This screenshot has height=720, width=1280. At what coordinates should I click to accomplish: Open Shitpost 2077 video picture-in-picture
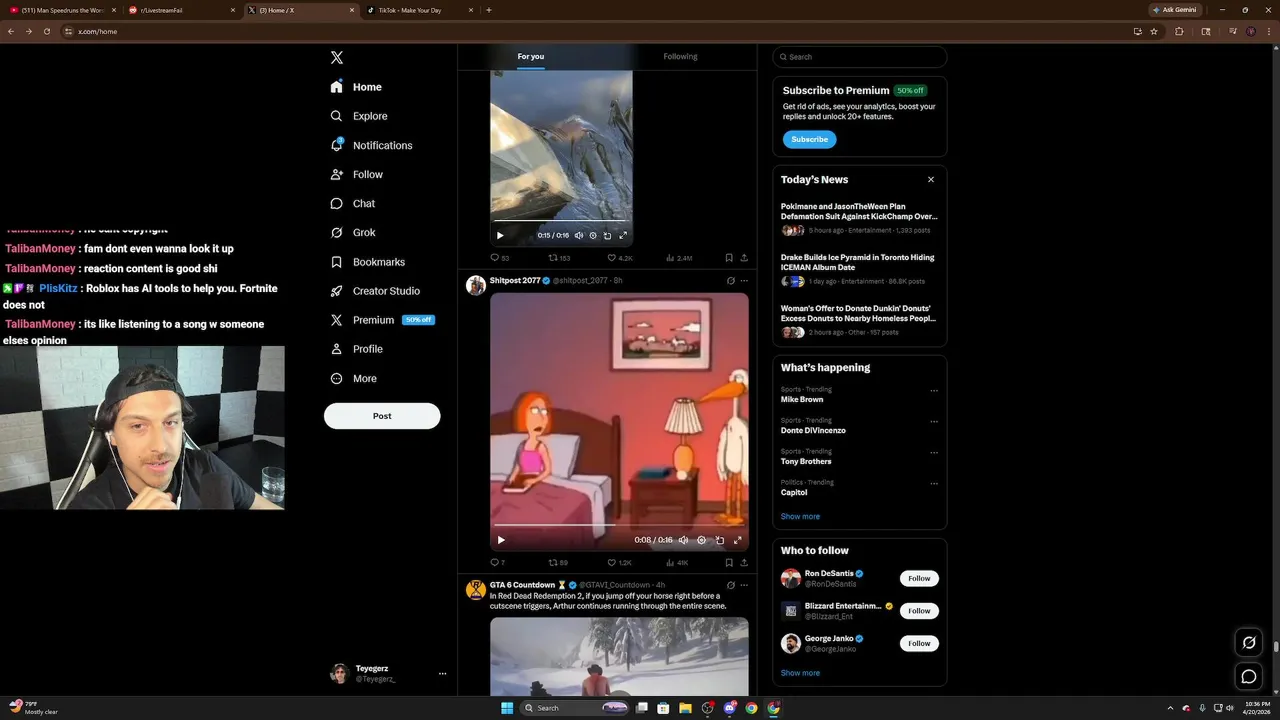[720, 540]
